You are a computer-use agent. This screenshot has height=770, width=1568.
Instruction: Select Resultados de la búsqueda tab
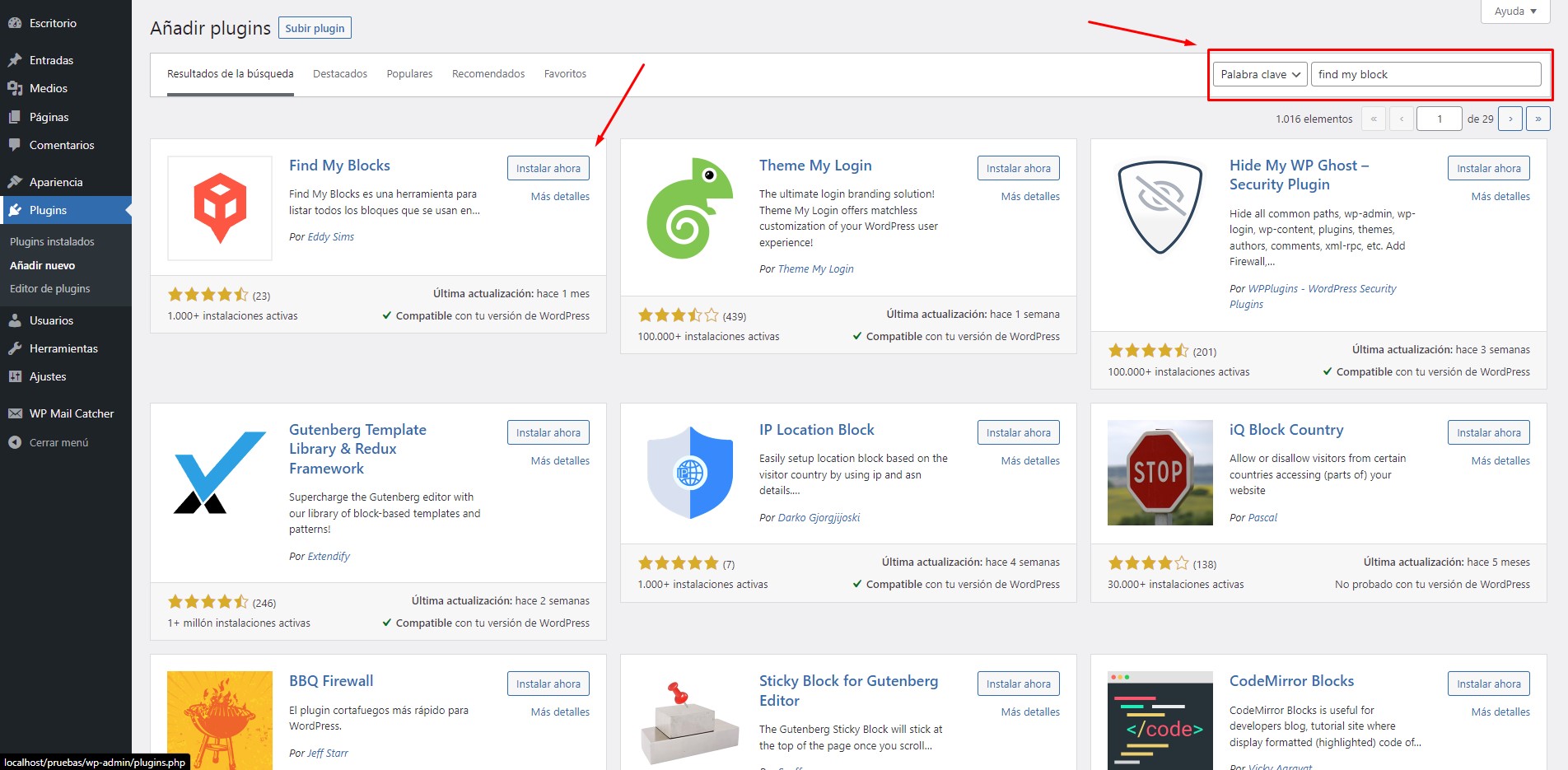(231, 73)
